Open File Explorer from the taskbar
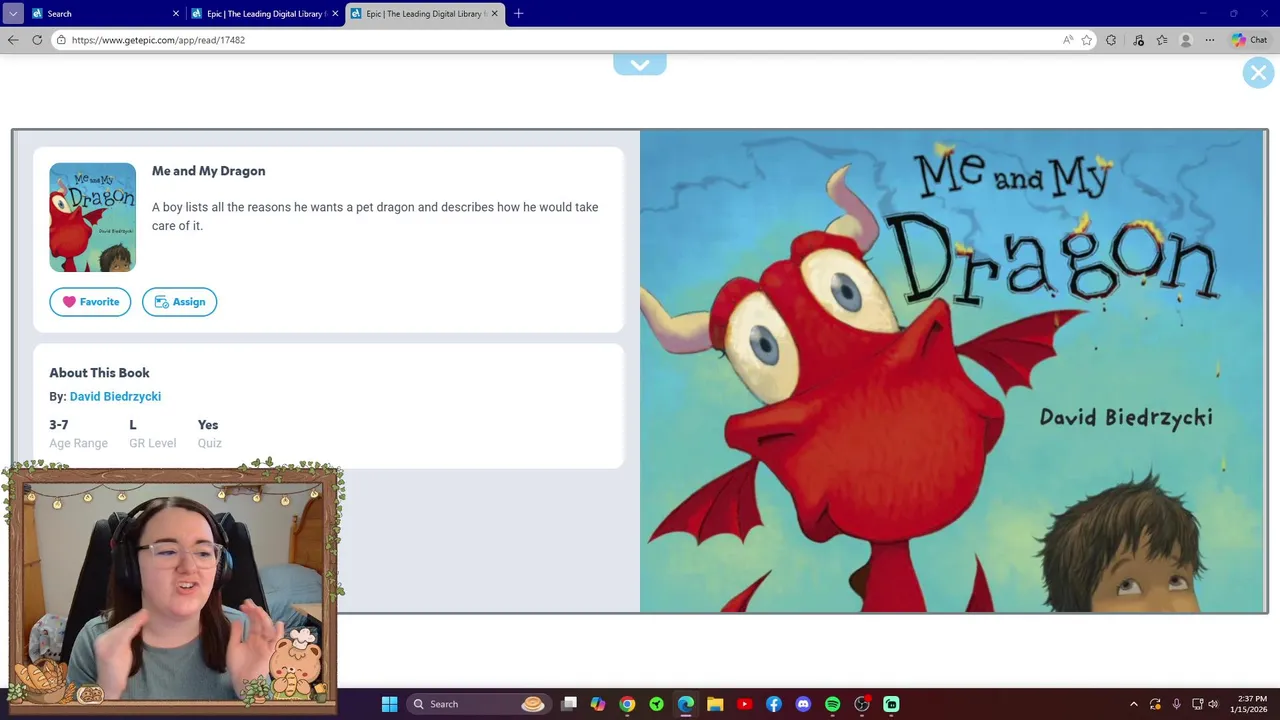The height and width of the screenshot is (720, 1280). (715, 704)
